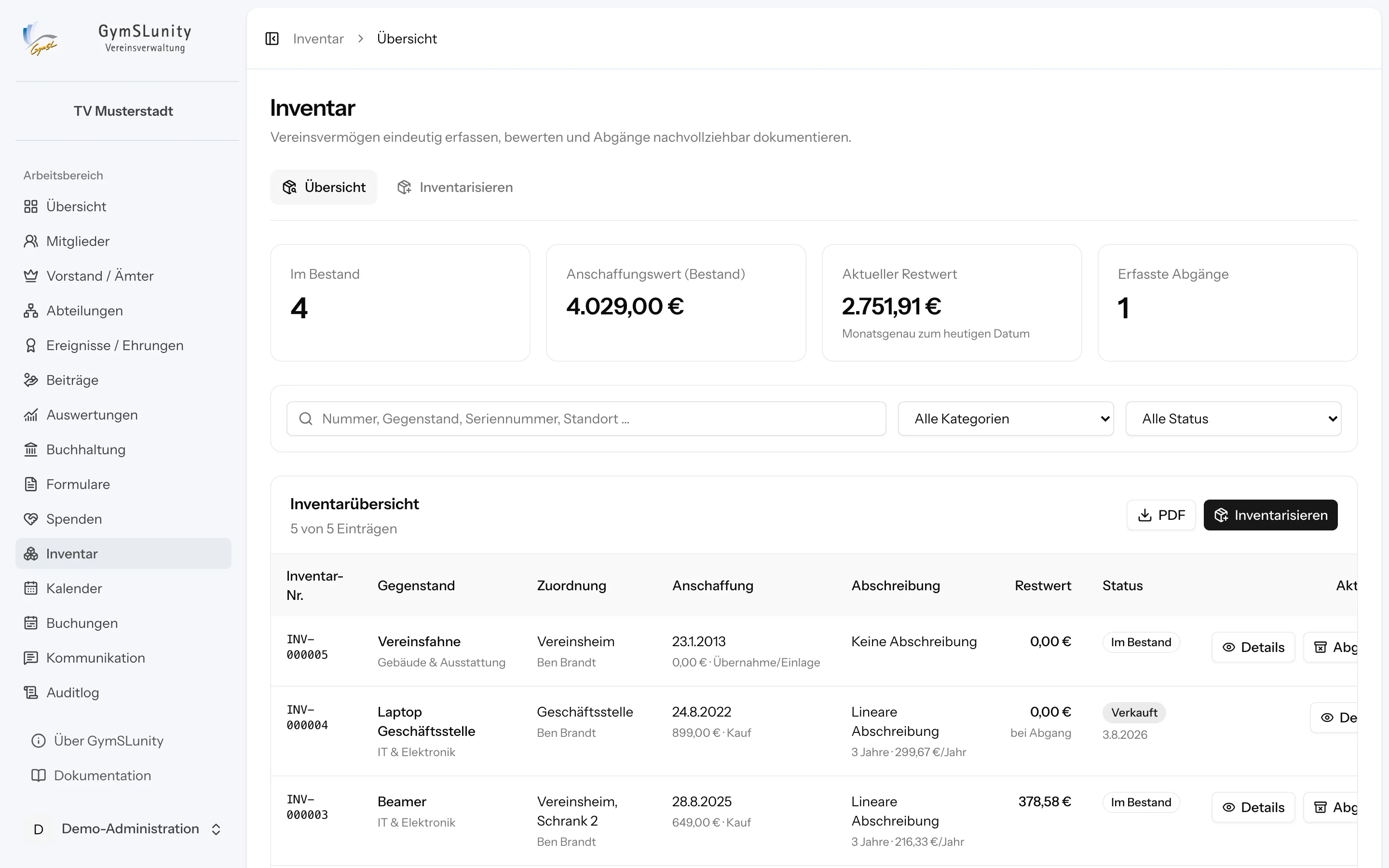
Task: Open Dokumentation link
Action: (x=123, y=775)
